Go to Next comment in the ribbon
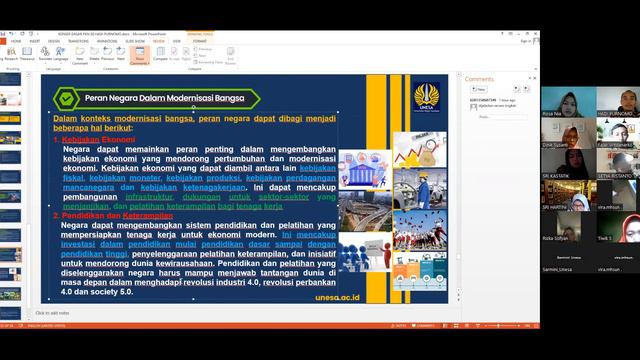640x360 pixels. pos(121,54)
